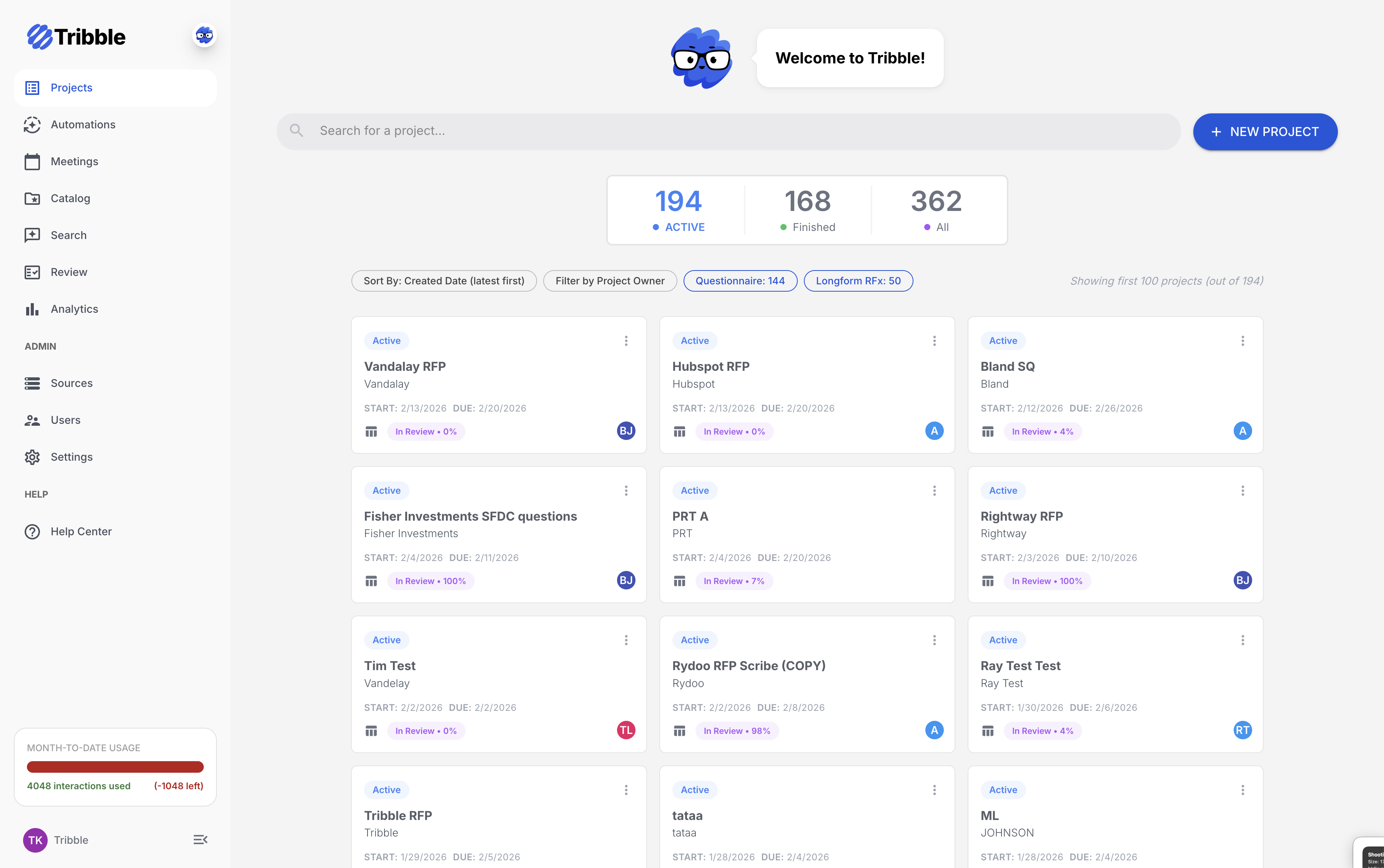Open the Tribble RFP project title
The image size is (1384, 868).
click(x=398, y=816)
